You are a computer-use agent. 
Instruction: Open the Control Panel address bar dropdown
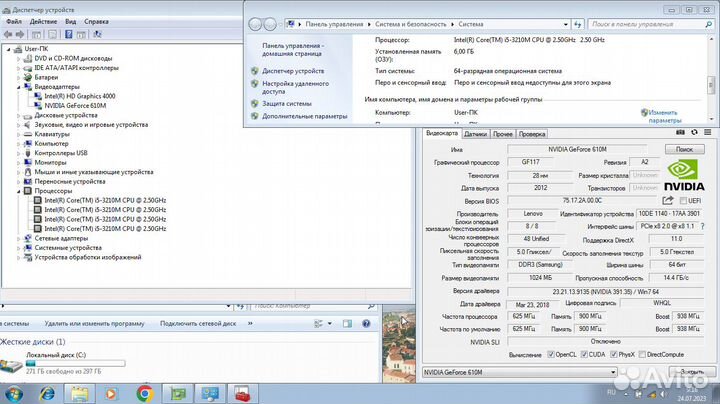[x=565, y=24]
